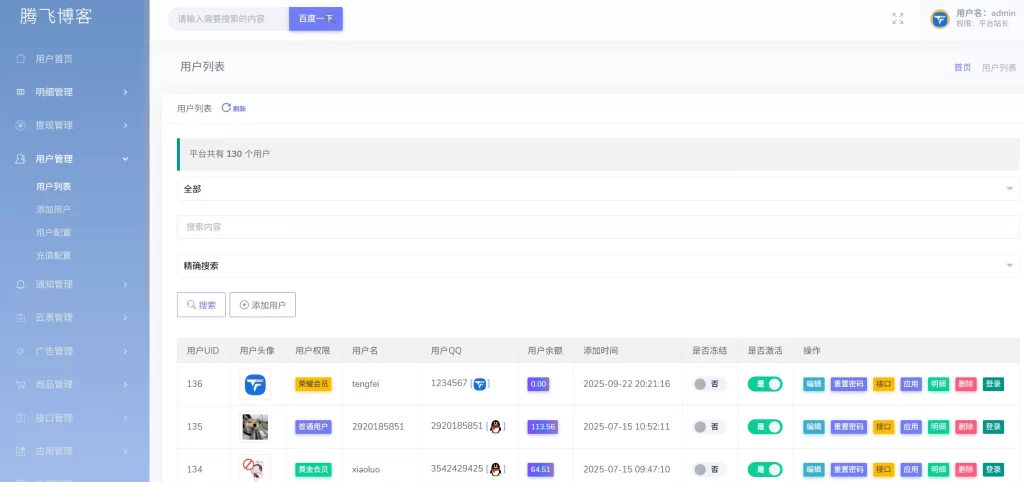This screenshot has height=482, width=1024.
Task: Open the 精确搜索 search mode dropdown
Action: click(x=598, y=265)
